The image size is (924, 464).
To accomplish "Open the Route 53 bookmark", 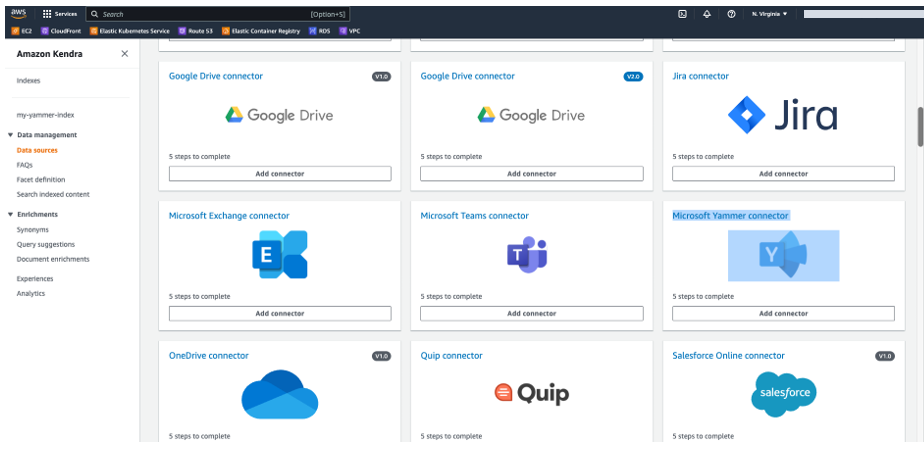I will point(196,31).
